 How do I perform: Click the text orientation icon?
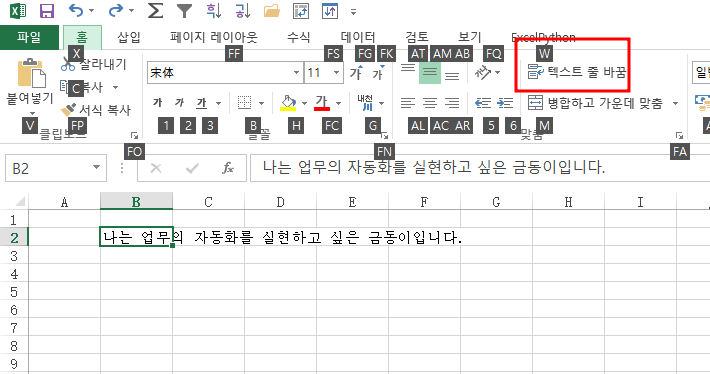point(483,72)
